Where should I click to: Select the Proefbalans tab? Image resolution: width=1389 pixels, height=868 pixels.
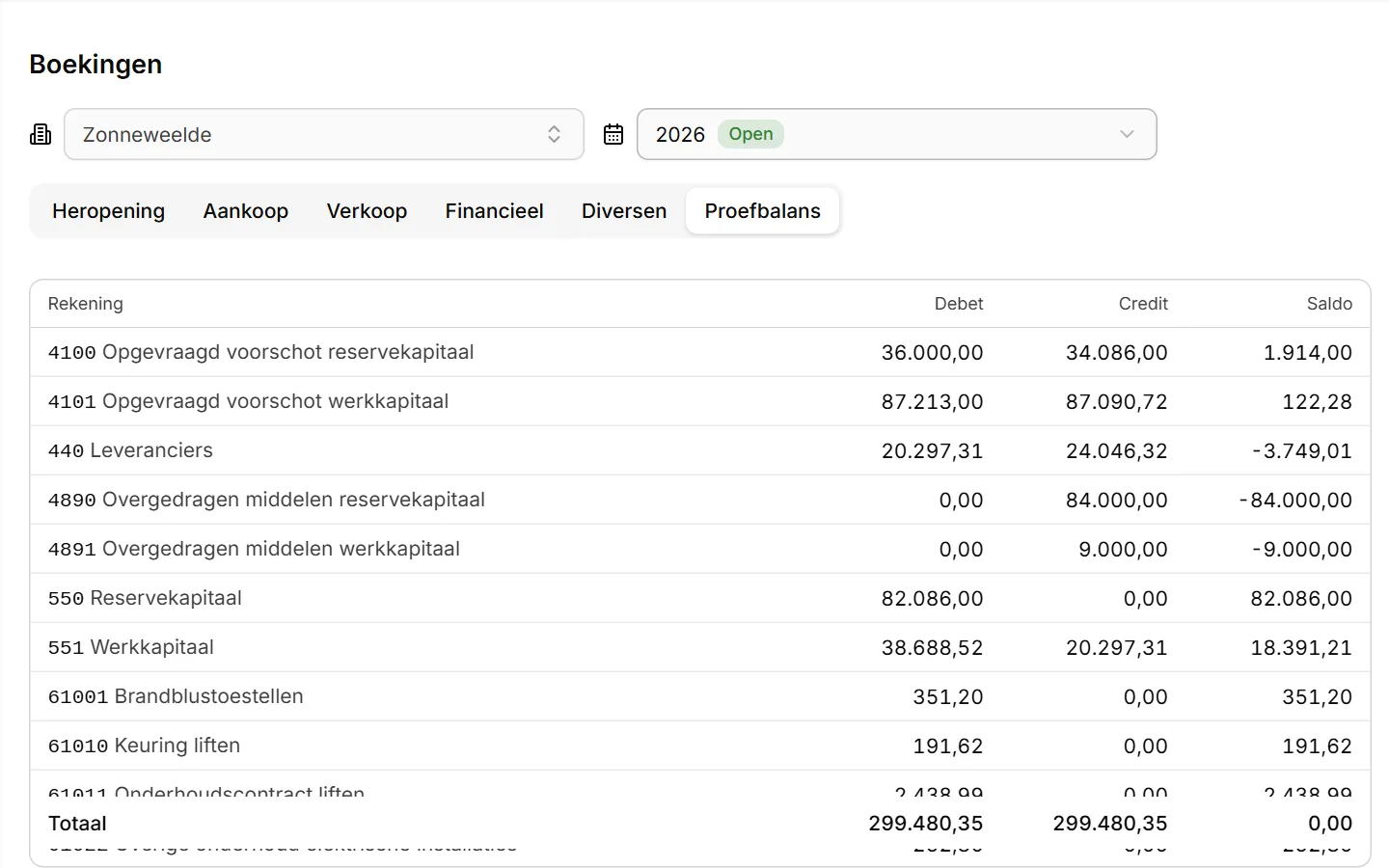click(x=763, y=211)
